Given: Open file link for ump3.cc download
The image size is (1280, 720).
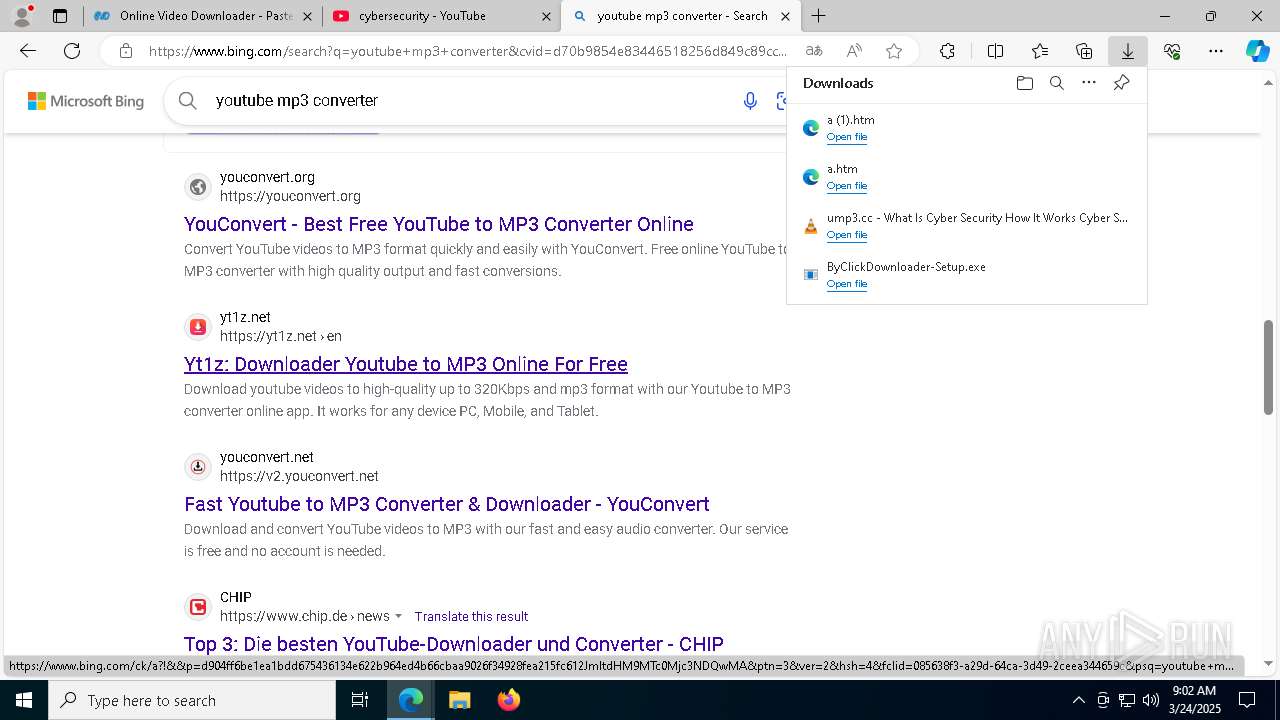Looking at the screenshot, I should [x=847, y=235].
